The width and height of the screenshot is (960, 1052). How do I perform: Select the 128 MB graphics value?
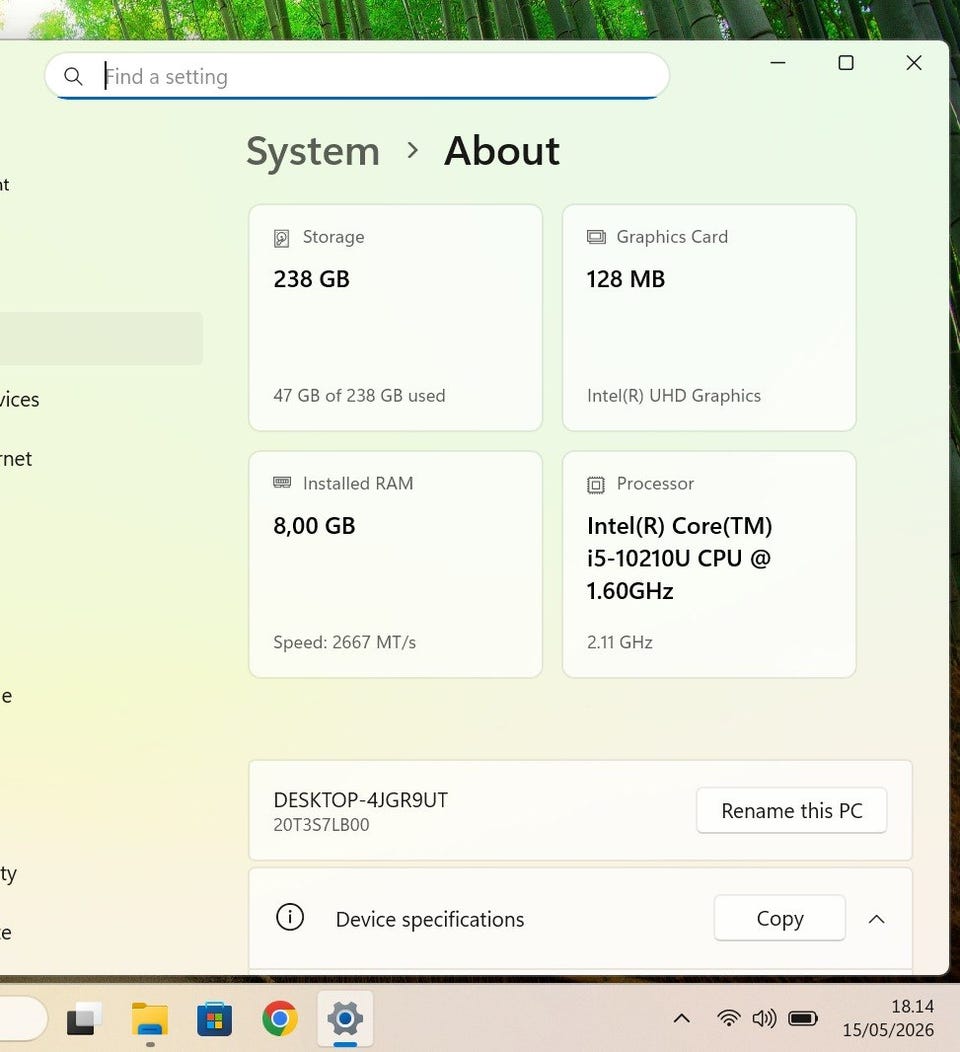click(x=625, y=278)
